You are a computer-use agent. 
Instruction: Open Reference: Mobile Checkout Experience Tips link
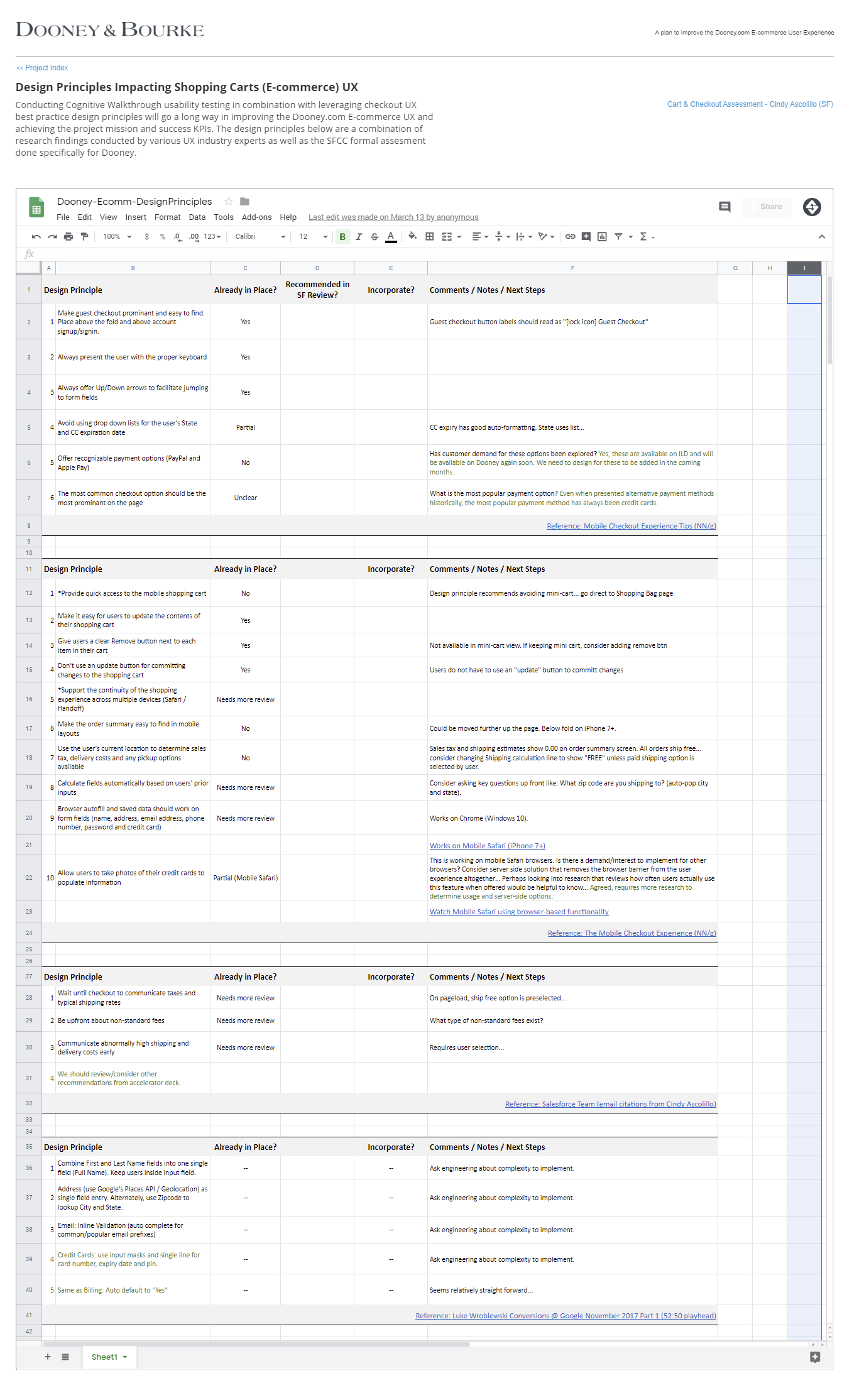point(631,526)
